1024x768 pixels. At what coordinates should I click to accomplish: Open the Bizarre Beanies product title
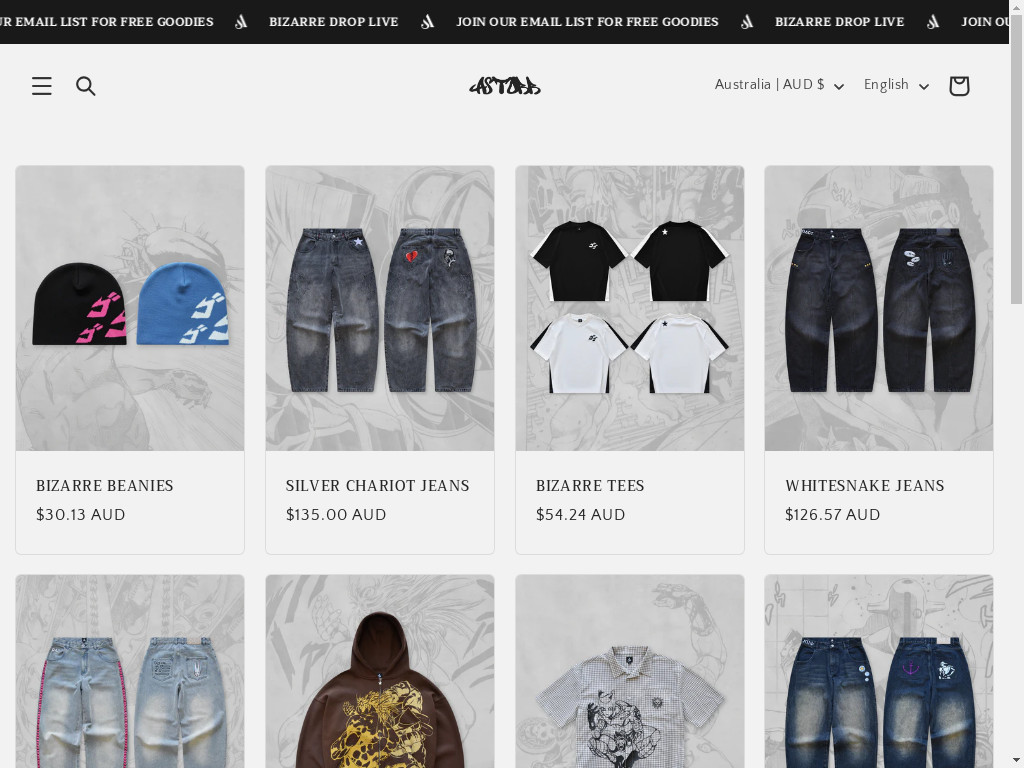[x=104, y=486]
